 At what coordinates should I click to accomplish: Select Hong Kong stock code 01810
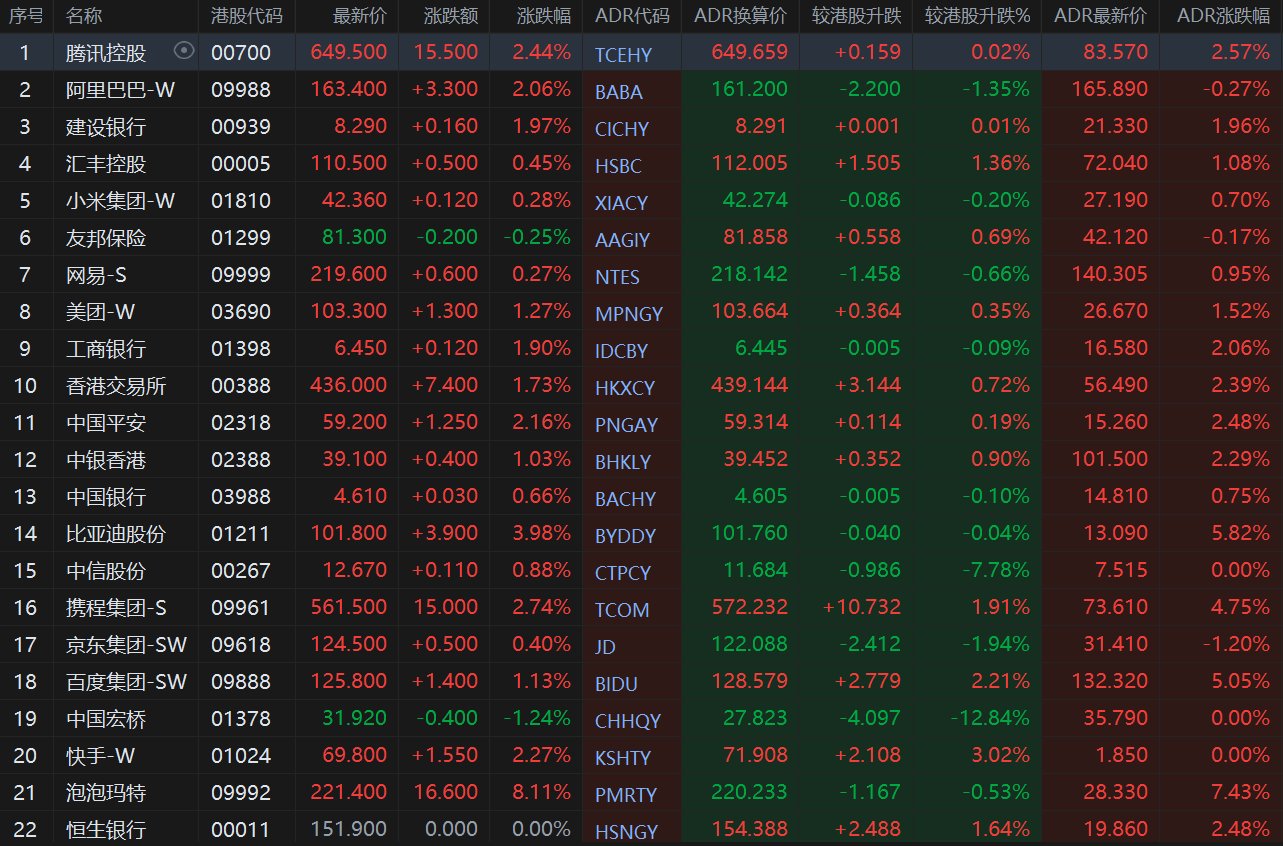point(241,201)
